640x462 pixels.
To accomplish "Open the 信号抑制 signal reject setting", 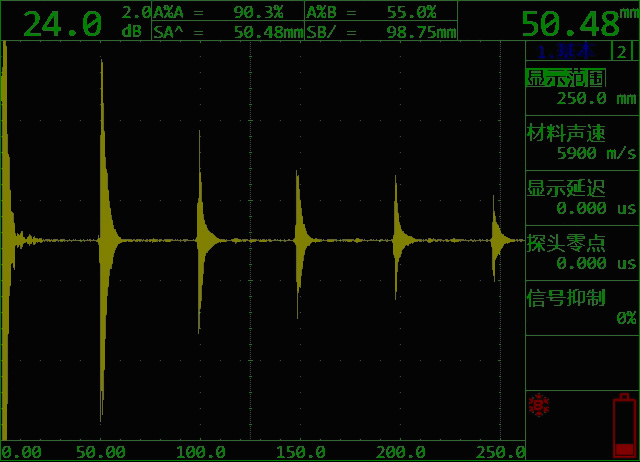I will point(566,298).
